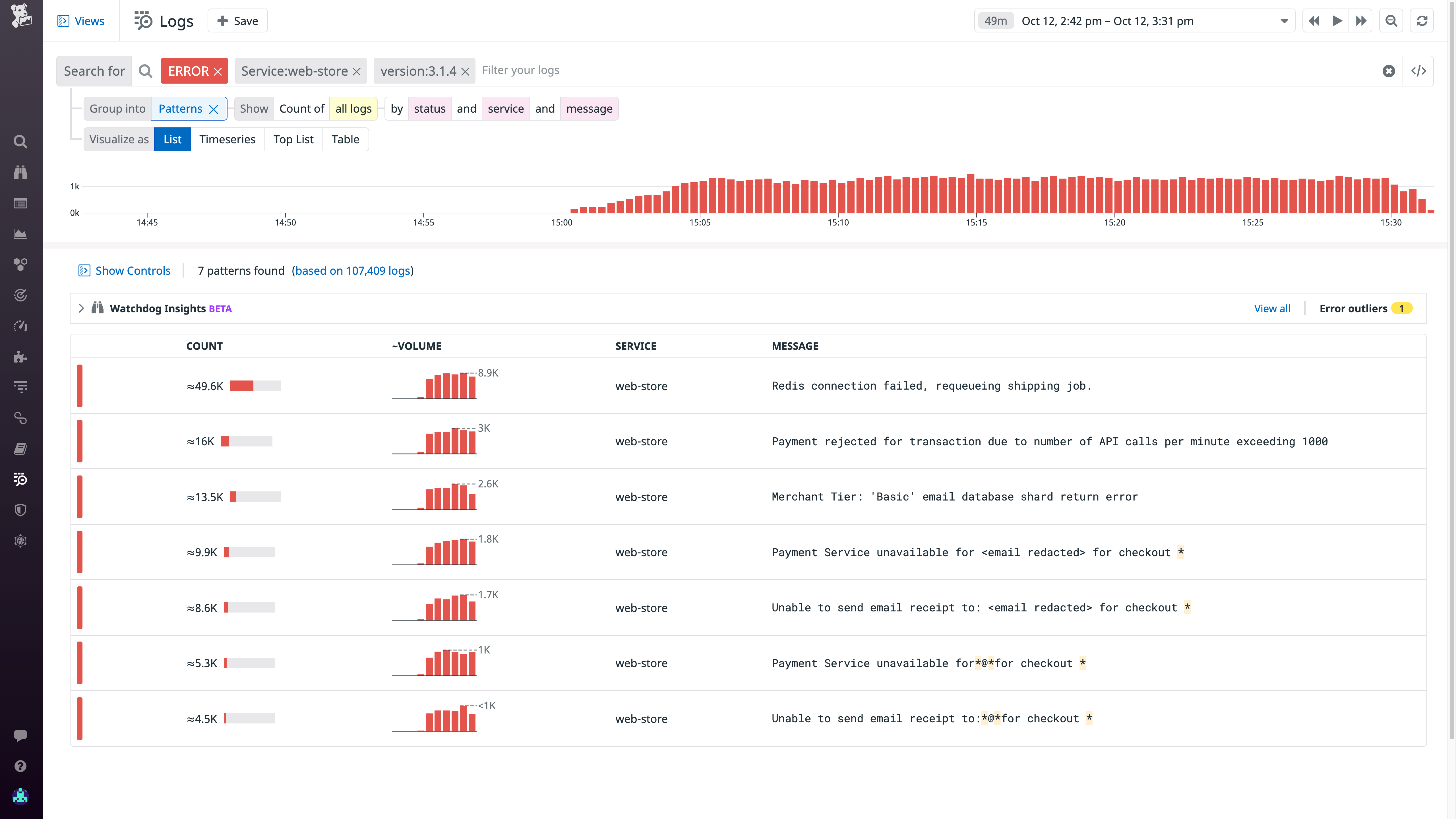Remove the Service:web-store filter chip
Screen dimensions: 1456x819
(357, 71)
